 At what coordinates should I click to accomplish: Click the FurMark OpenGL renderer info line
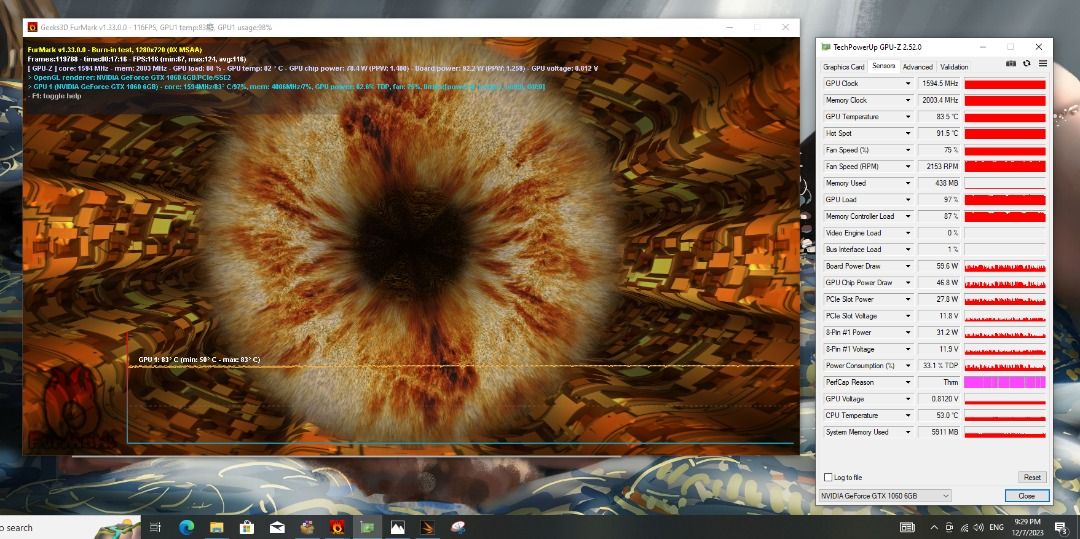[130, 78]
